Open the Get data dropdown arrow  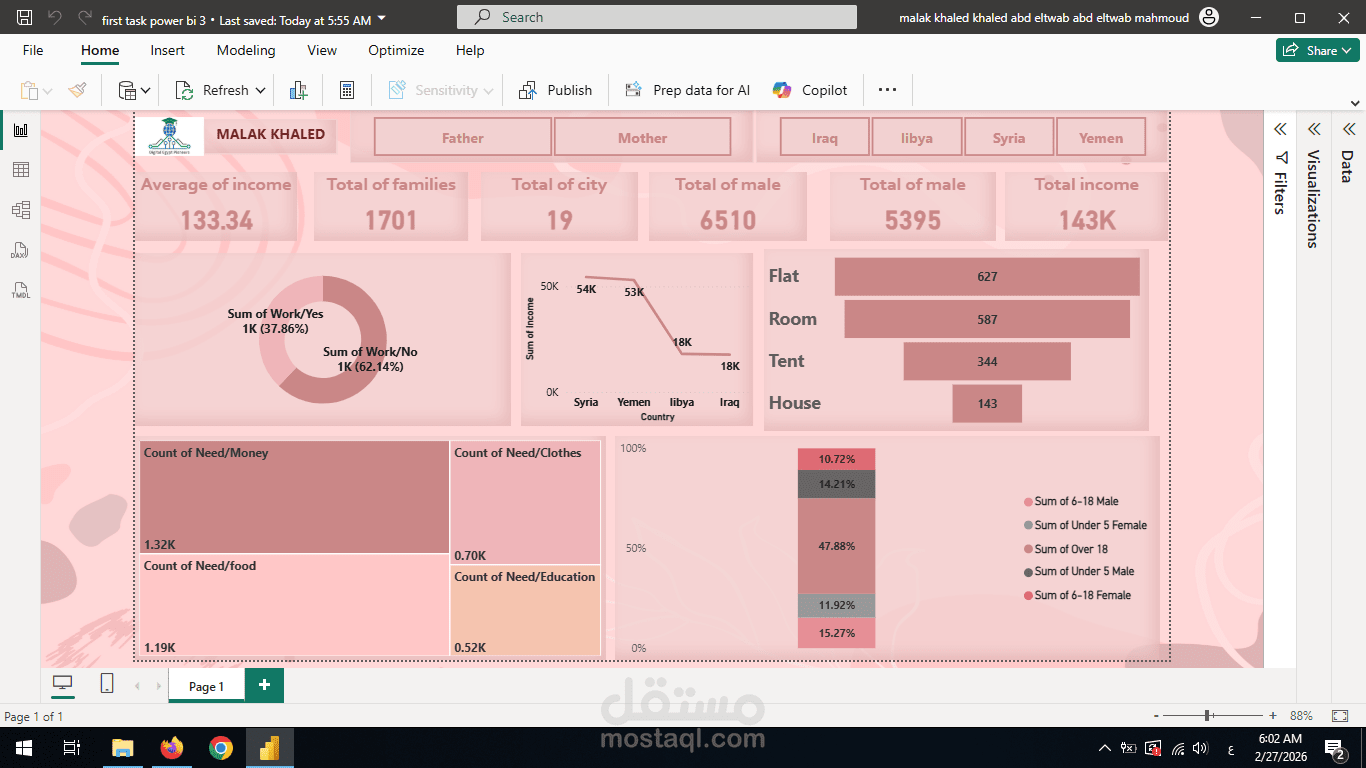click(146, 91)
